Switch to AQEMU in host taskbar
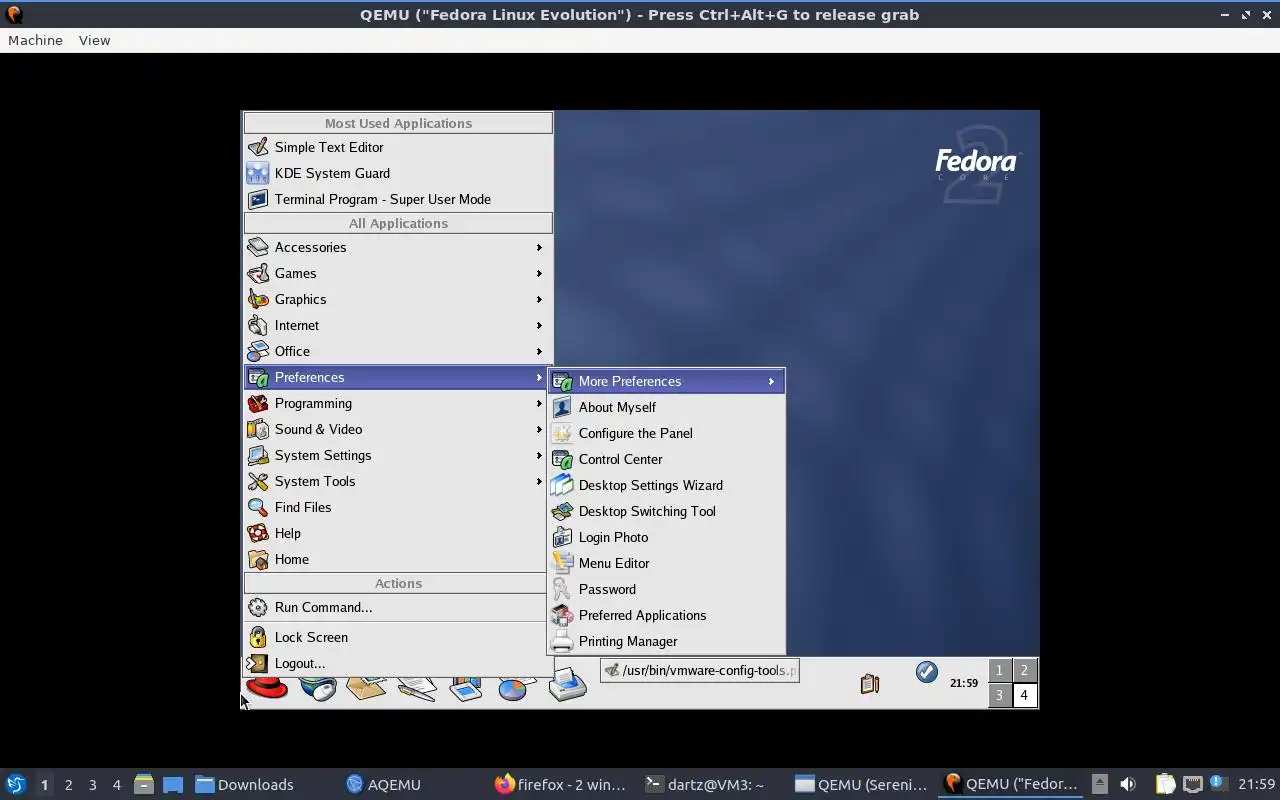 click(383, 784)
